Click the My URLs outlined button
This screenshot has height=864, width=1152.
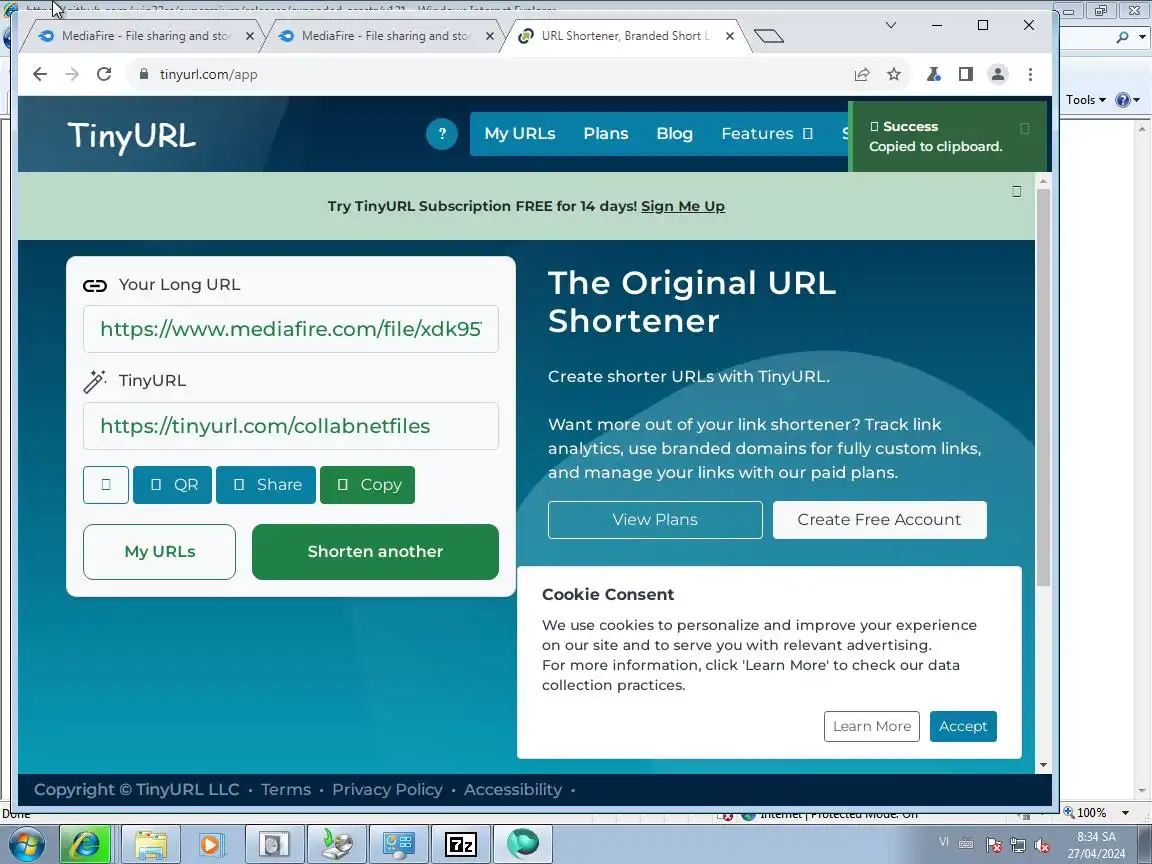pyautogui.click(x=159, y=552)
